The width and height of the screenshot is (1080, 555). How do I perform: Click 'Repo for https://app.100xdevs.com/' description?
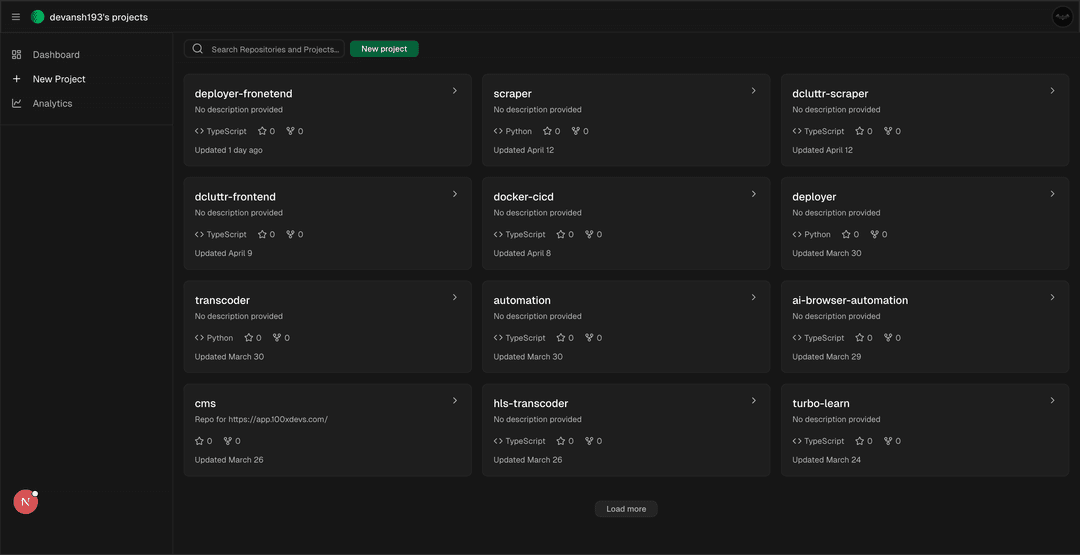pyautogui.click(x=261, y=419)
